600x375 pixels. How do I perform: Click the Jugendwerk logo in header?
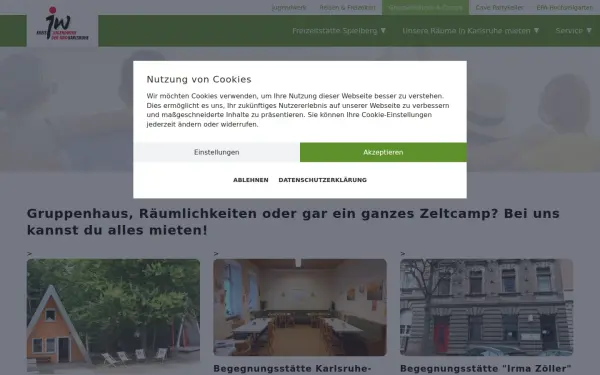(62, 24)
